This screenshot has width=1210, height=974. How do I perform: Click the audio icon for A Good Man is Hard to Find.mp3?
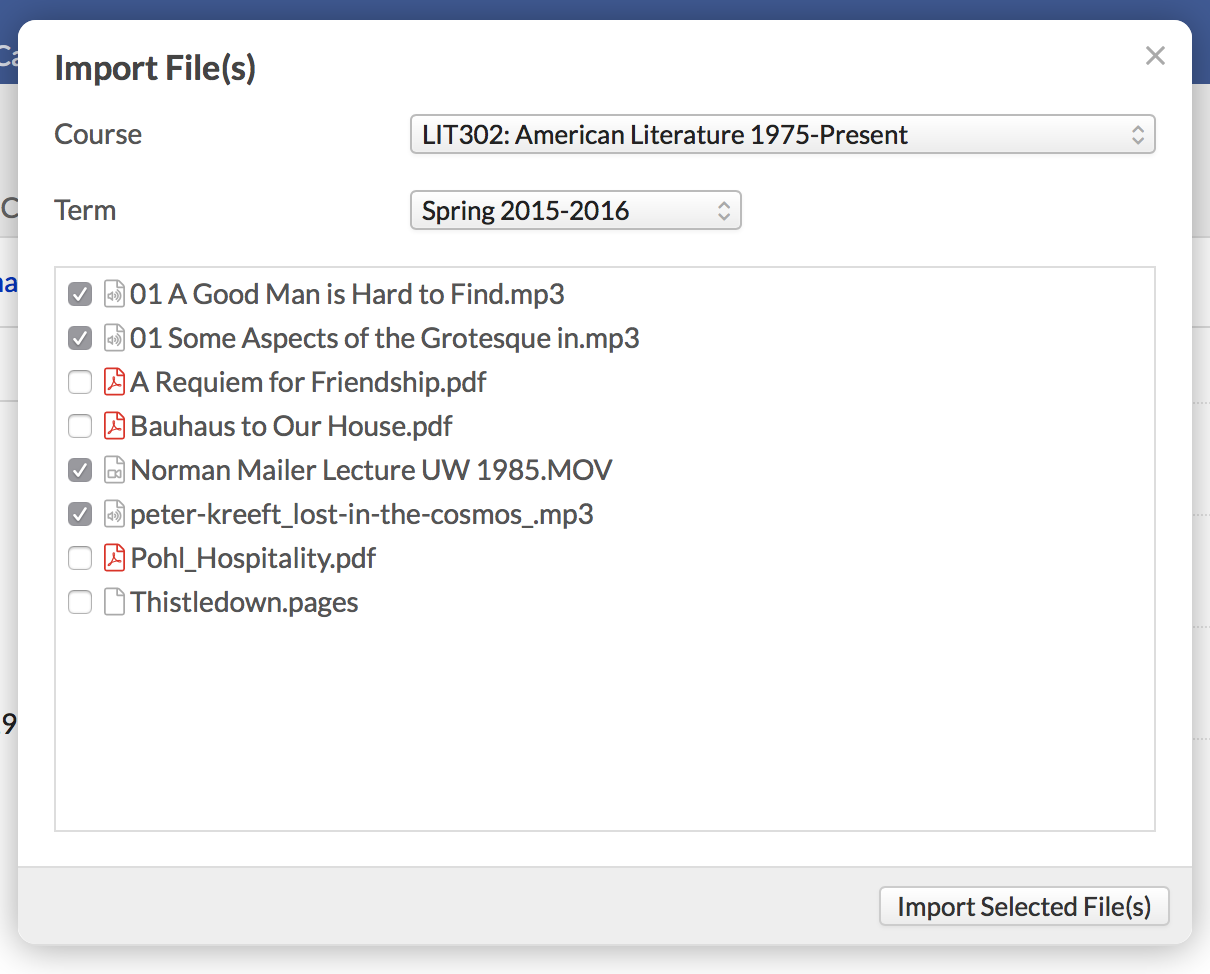click(x=114, y=294)
